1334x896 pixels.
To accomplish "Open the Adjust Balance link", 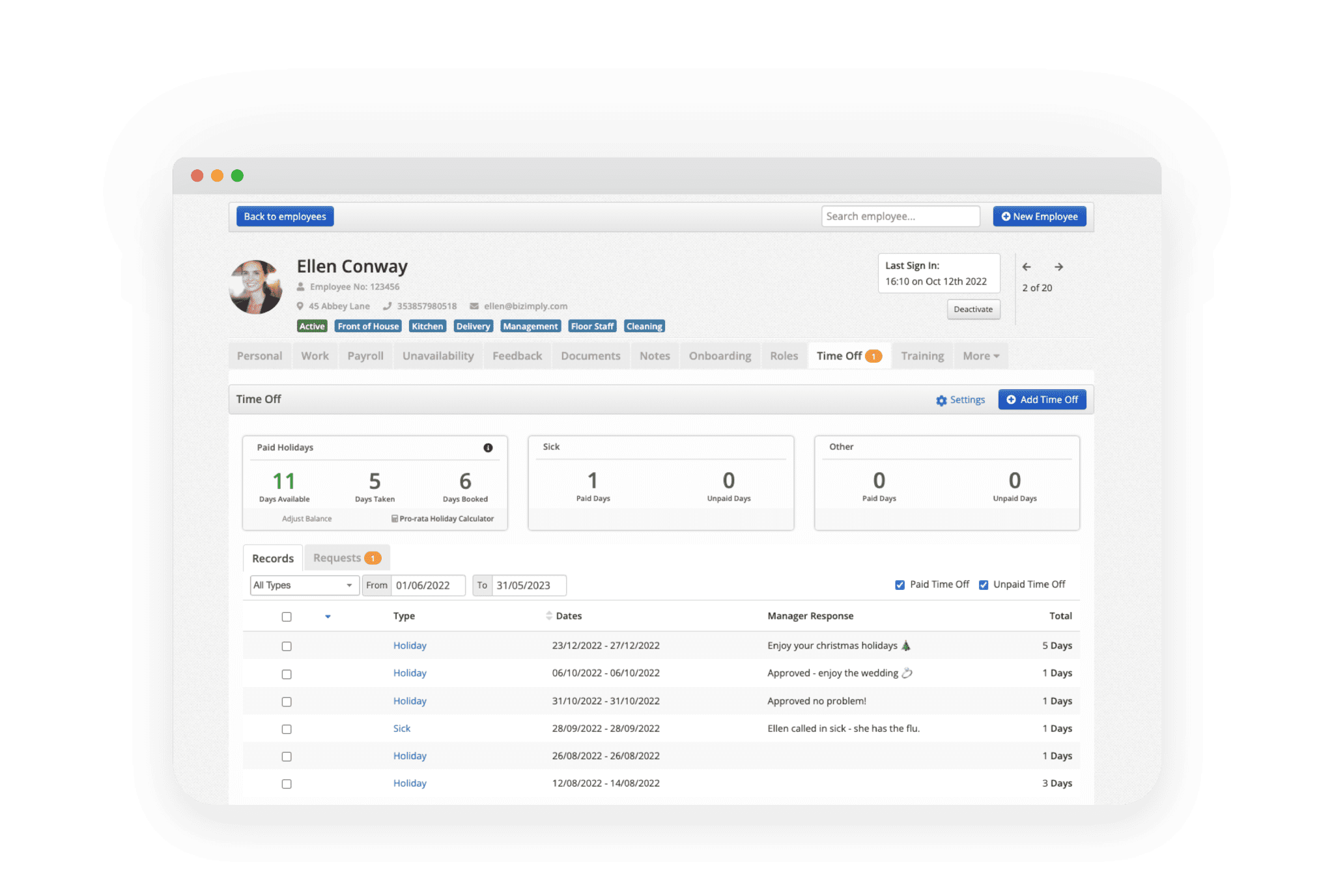I will [x=306, y=519].
